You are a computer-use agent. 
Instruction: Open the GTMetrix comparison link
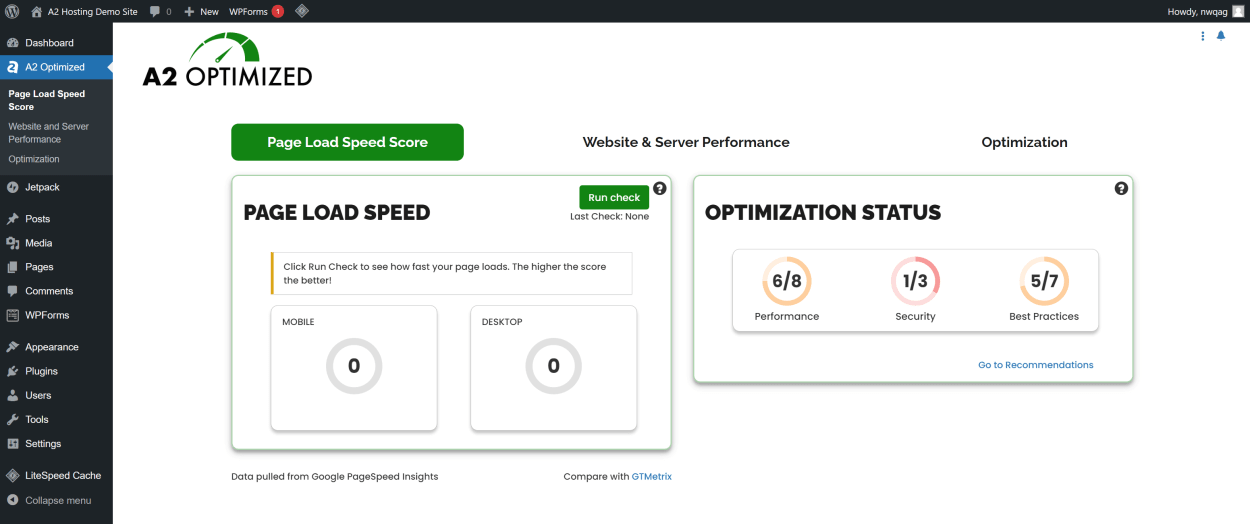pyautogui.click(x=652, y=477)
